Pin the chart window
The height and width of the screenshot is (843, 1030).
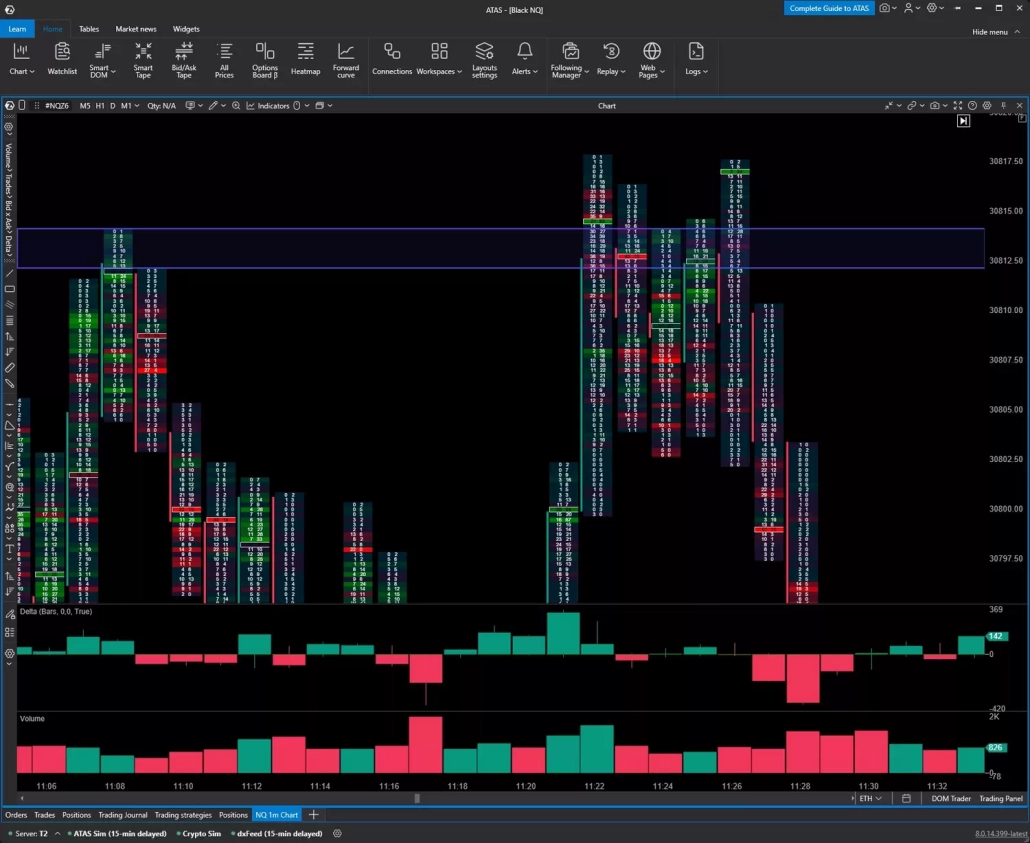[x=1003, y=105]
